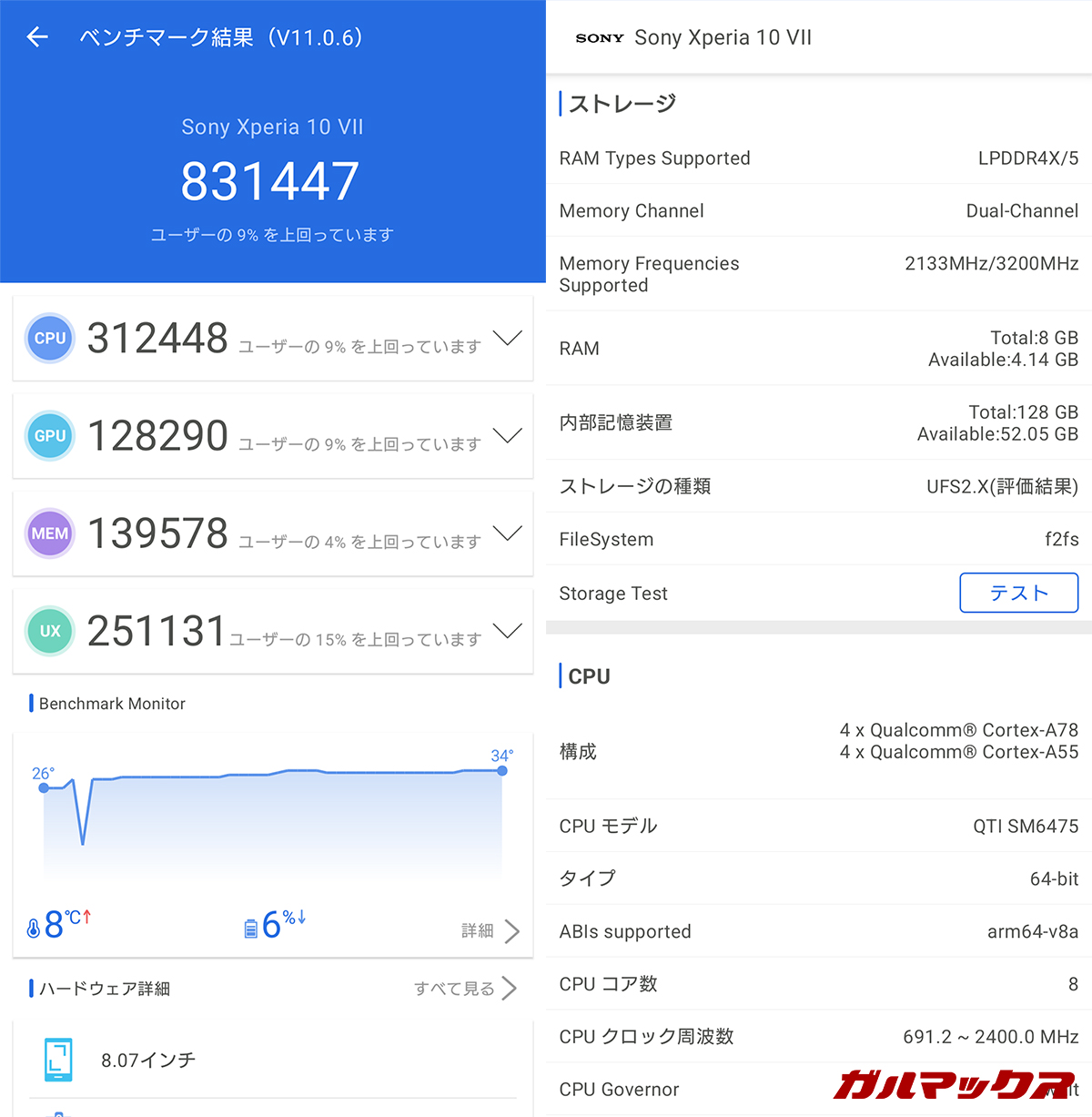Select the CPU score badge icon
This screenshot has height=1117, width=1092.
49,338
